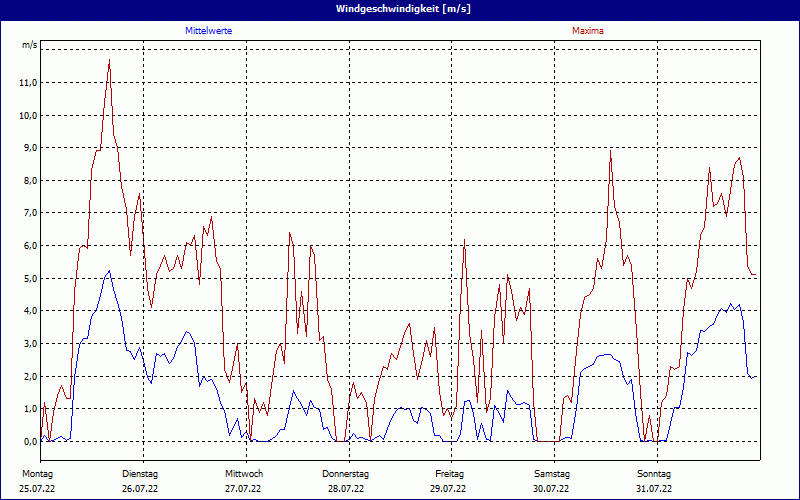This screenshot has width=800, height=500.
Task: Select the Donnerstag day label
Action: click(x=346, y=473)
